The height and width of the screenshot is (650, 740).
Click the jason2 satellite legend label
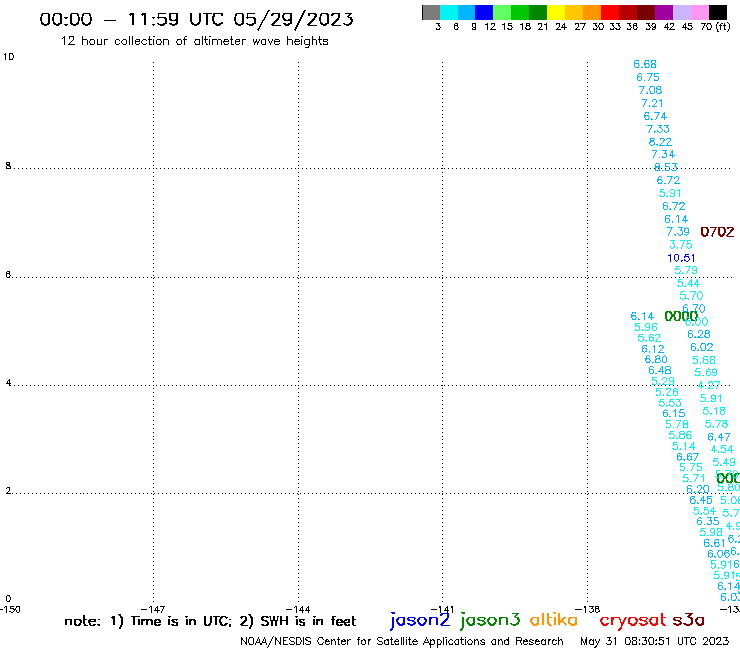[420, 621]
